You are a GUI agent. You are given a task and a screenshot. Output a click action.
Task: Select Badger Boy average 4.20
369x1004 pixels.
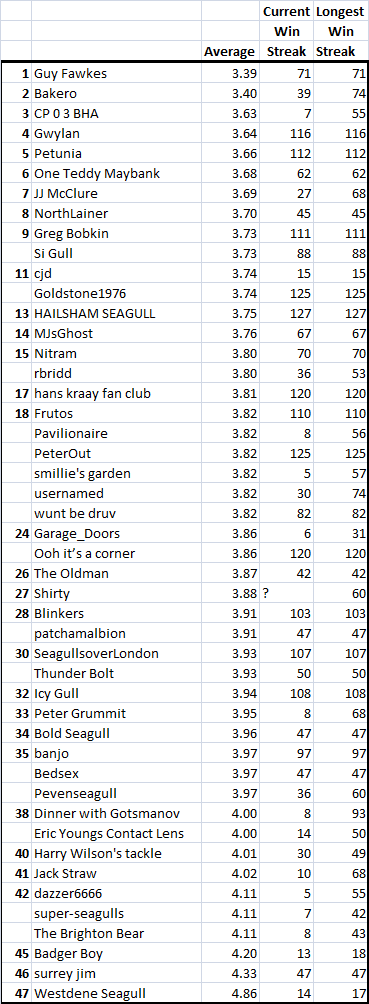[229, 953]
